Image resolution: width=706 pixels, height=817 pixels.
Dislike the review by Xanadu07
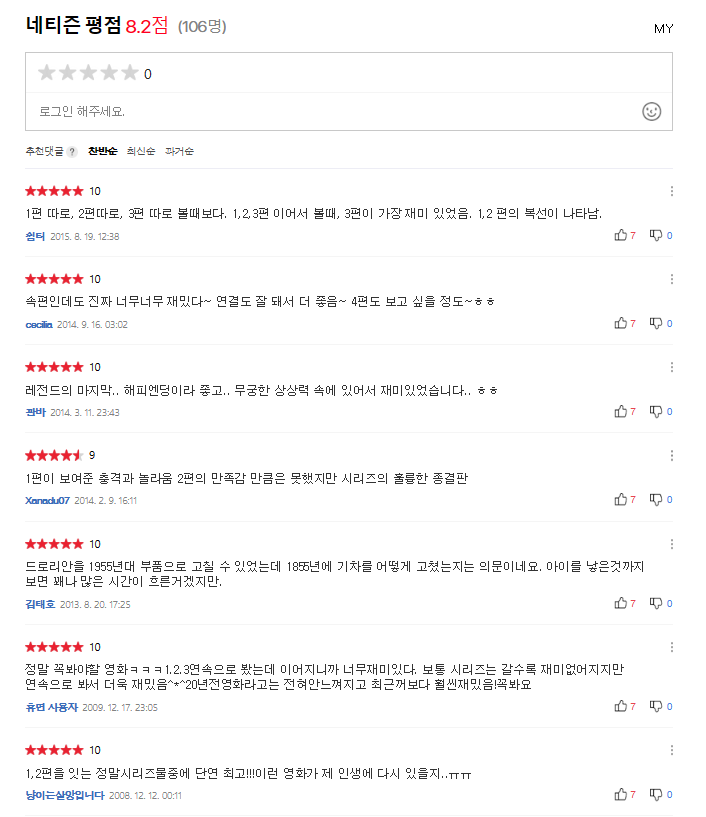[x=656, y=499]
